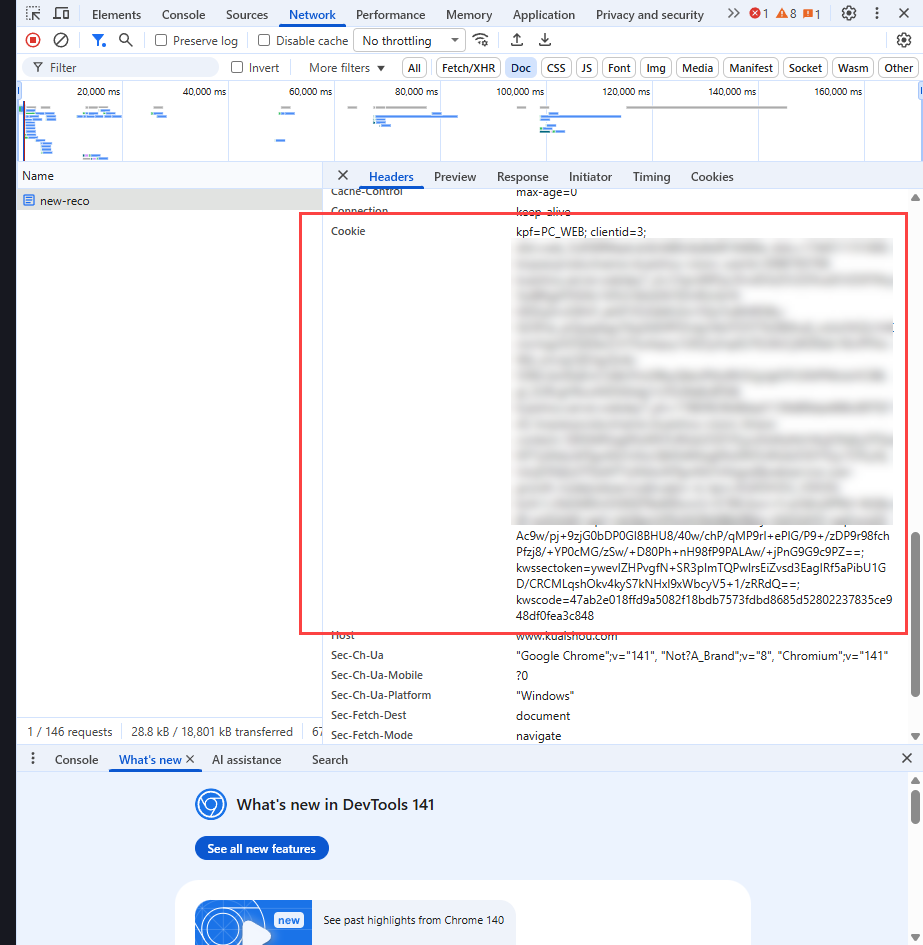Image resolution: width=923 pixels, height=945 pixels.
Task: Expand the more DevTools tabs chevron
Action: 733,14
